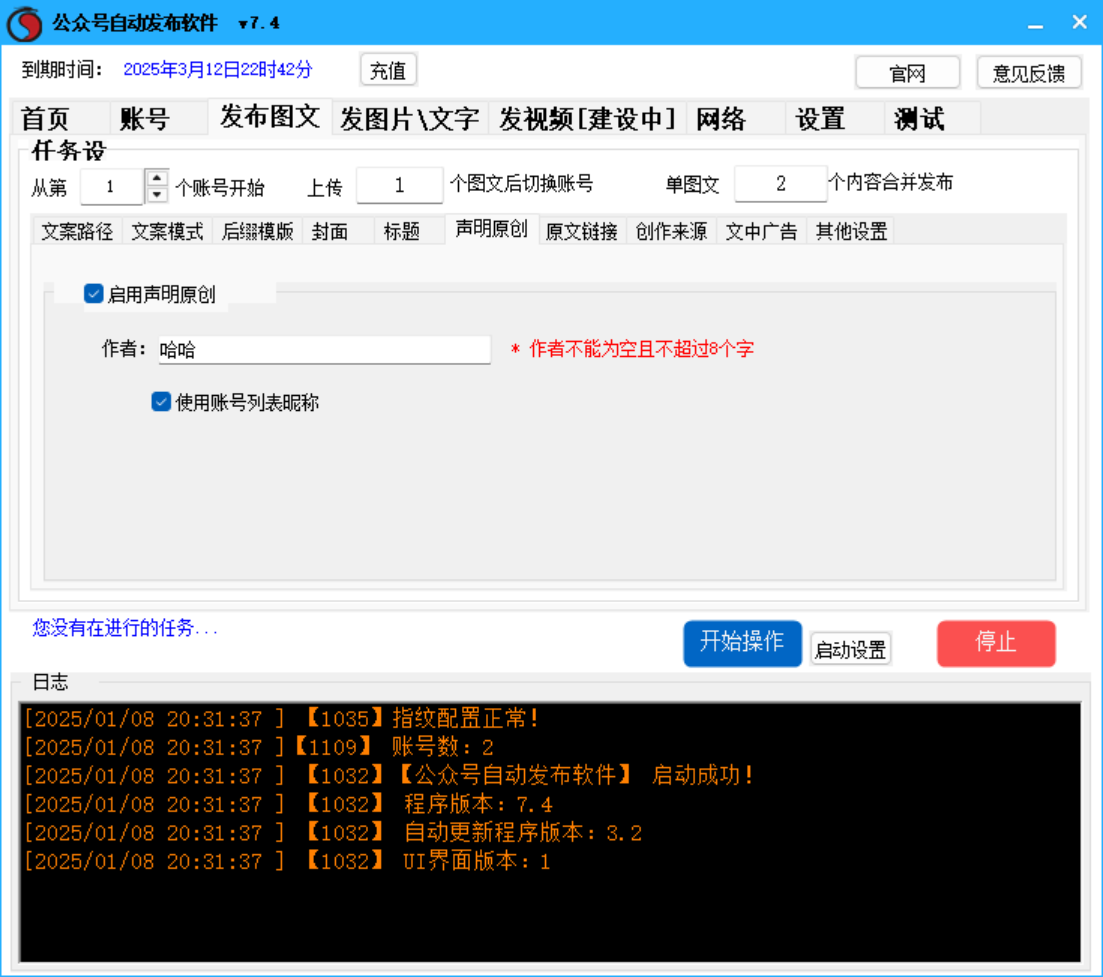Click the 您没有在进行的任务 status text
Image resolution: width=1103 pixels, height=977 pixels.
click(x=125, y=628)
